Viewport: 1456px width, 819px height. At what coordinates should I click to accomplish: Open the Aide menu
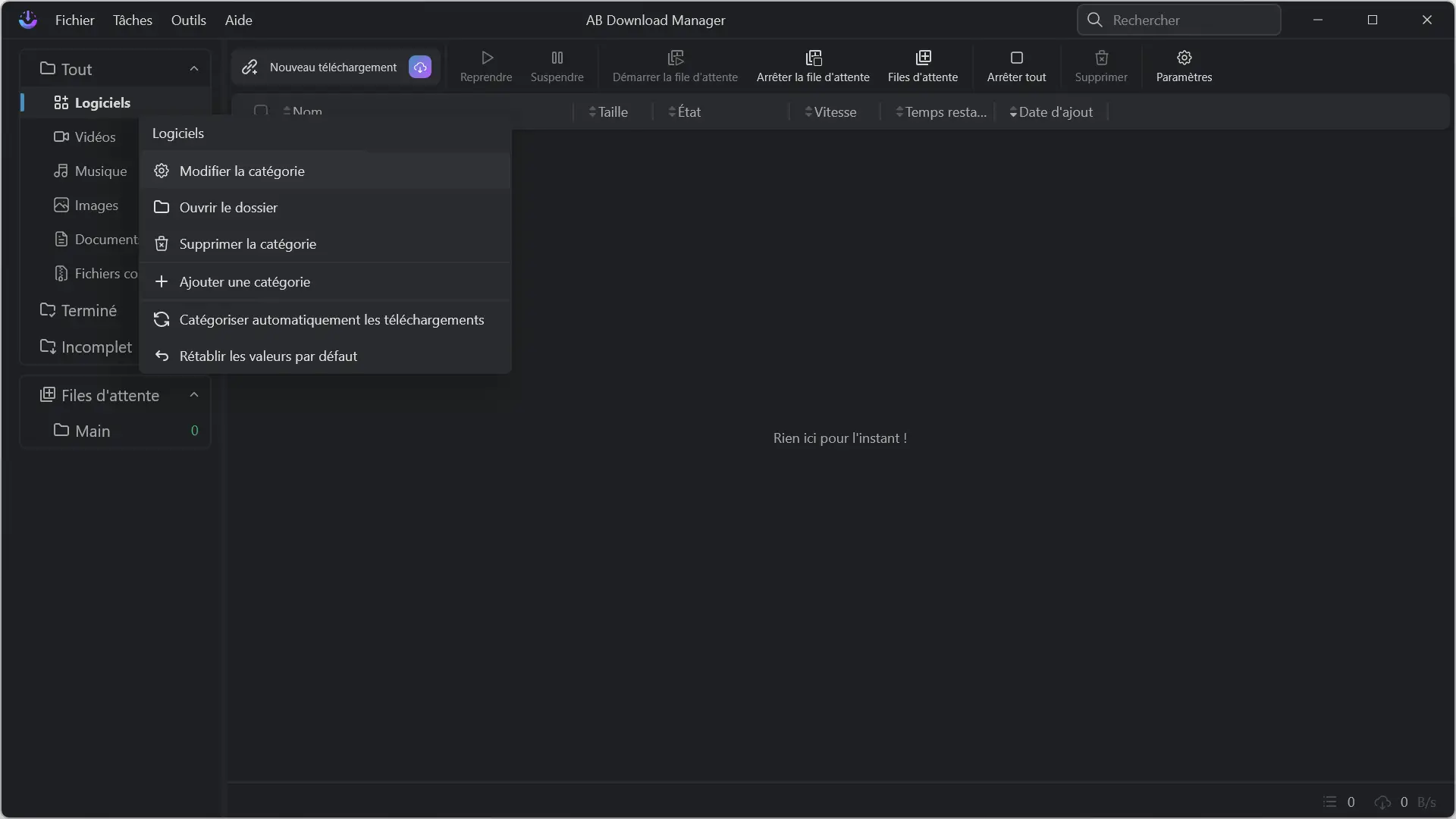pos(238,20)
